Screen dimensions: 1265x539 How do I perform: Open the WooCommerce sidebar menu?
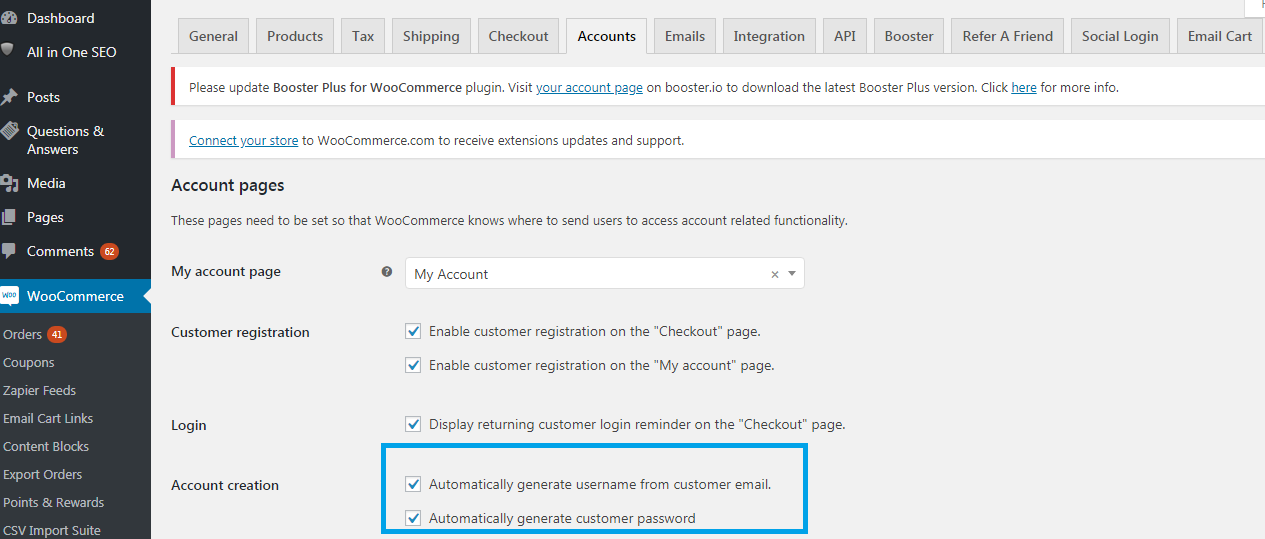tap(75, 296)
